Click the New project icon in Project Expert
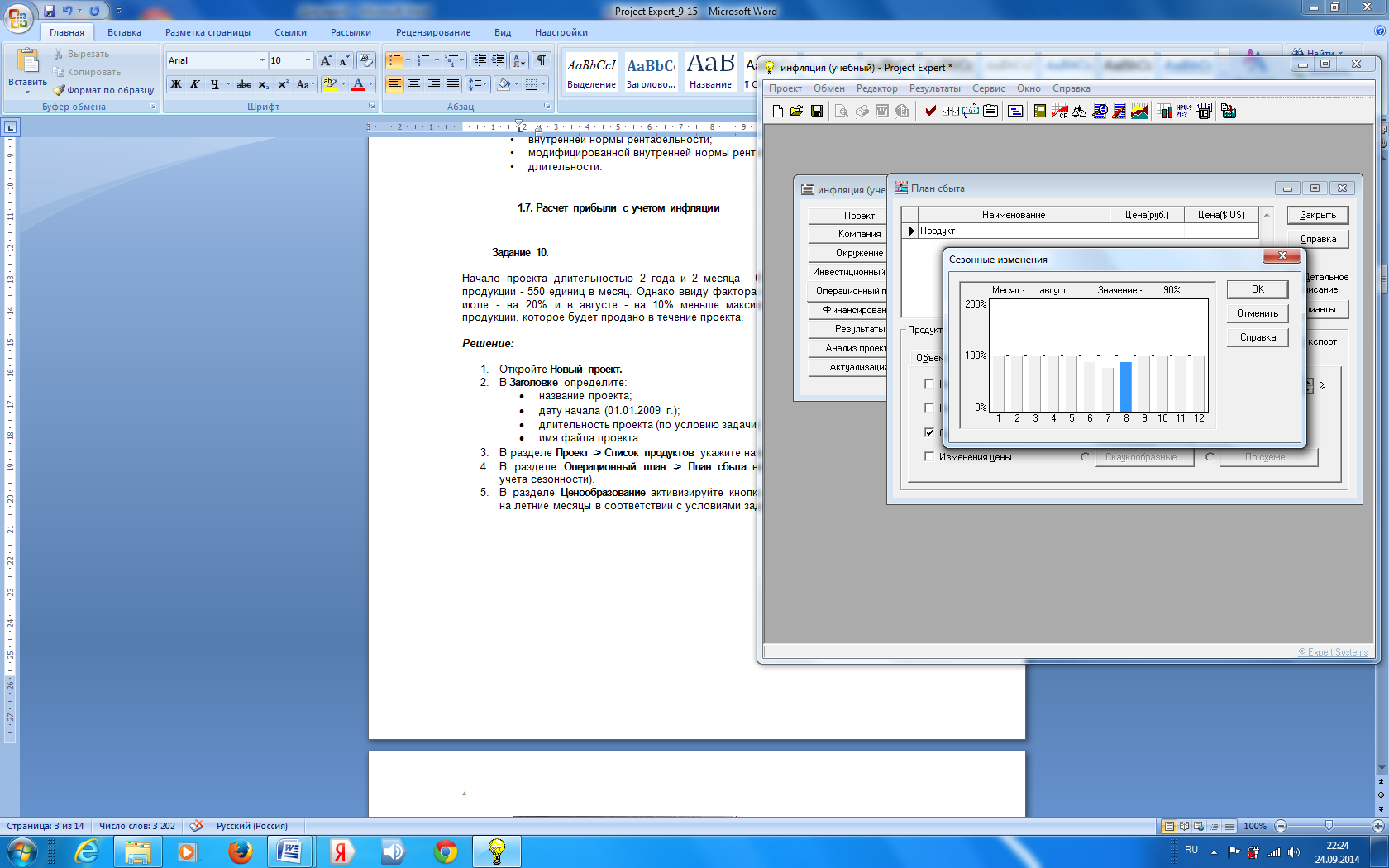Image resolution: width=1389 pixels, height=868 pixels. pos(778,111)
